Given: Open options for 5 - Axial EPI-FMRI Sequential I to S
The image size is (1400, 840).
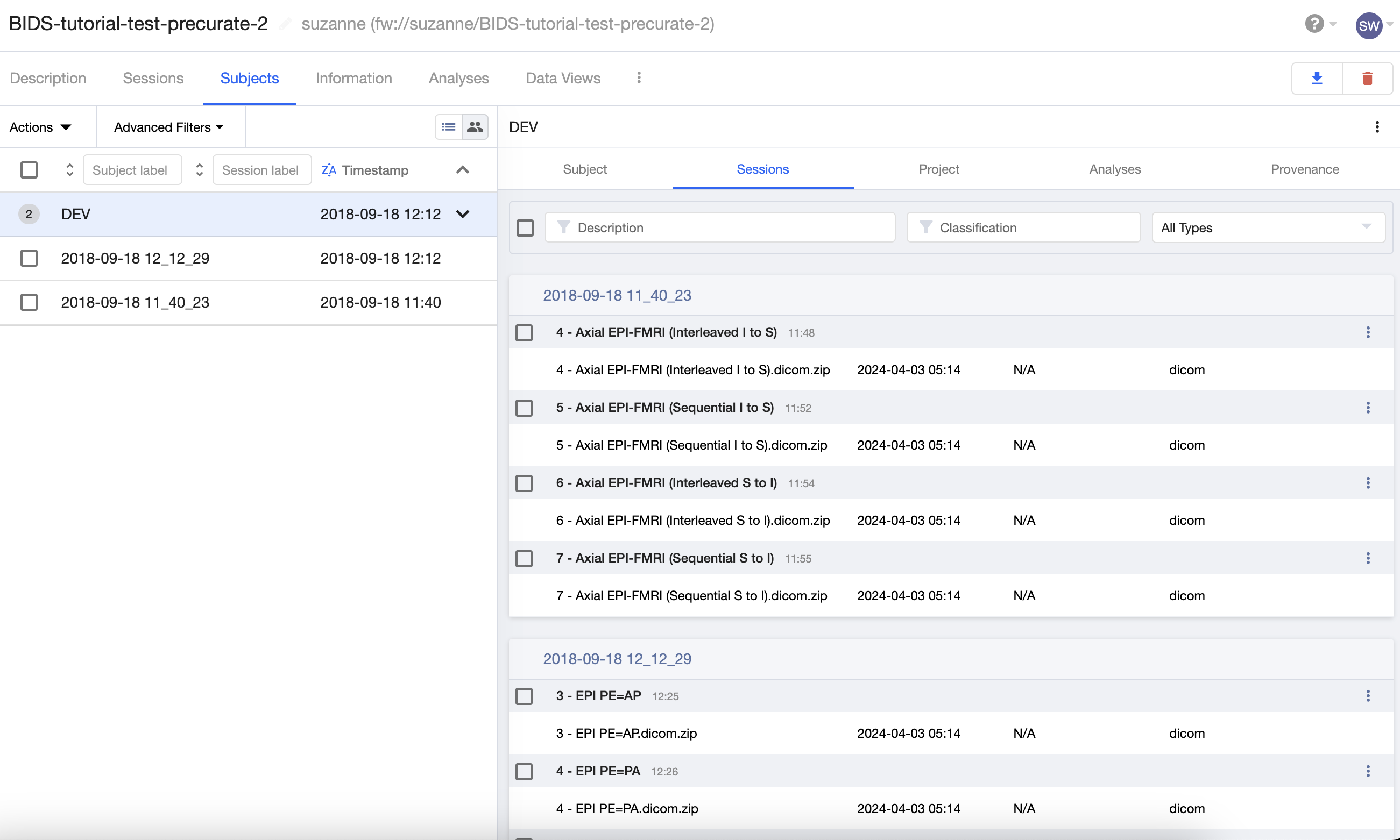Looking at the screenshot, I should pos(1368,408).
